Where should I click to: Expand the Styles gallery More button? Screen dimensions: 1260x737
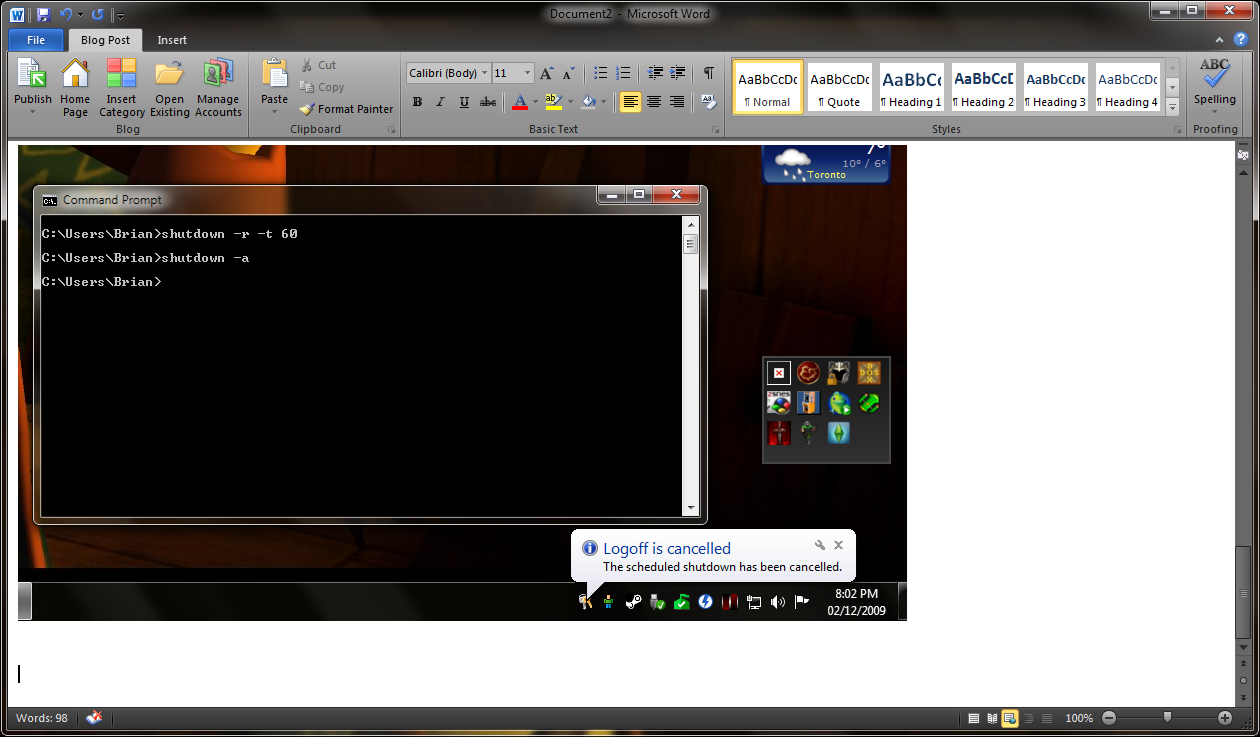[x=1173, y=107]
